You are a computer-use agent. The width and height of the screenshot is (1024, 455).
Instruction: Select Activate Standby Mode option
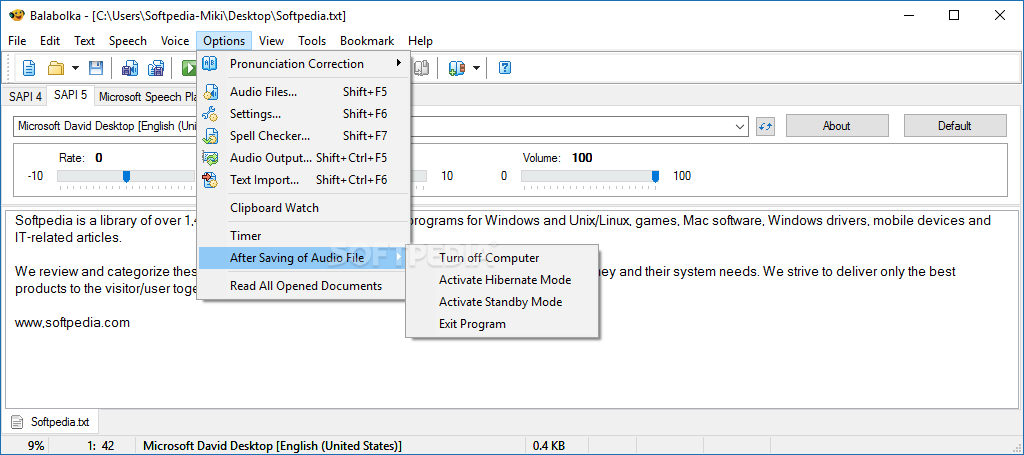coord(502,302)
